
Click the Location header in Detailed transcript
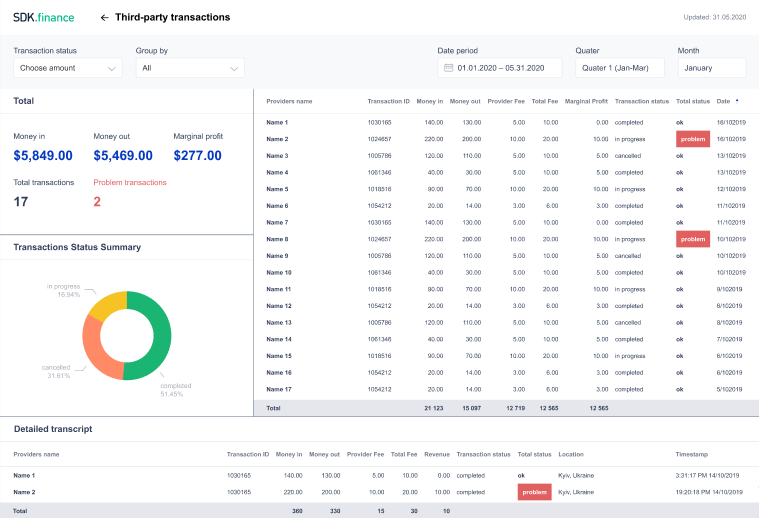pos(571,454)
